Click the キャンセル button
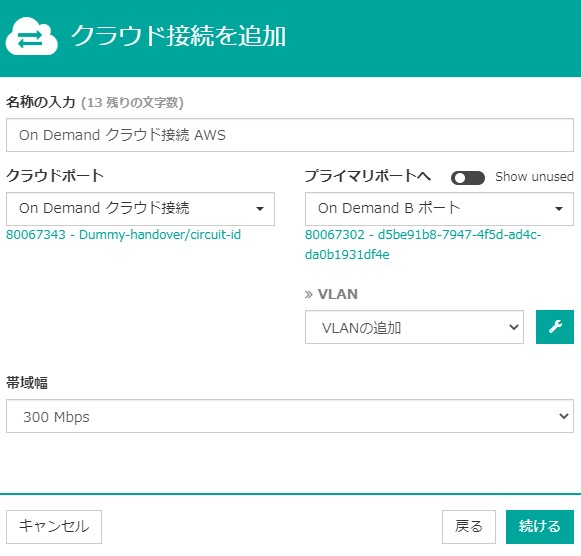The image size is (581, 556). pyautogui.click(x=54, y=526)
